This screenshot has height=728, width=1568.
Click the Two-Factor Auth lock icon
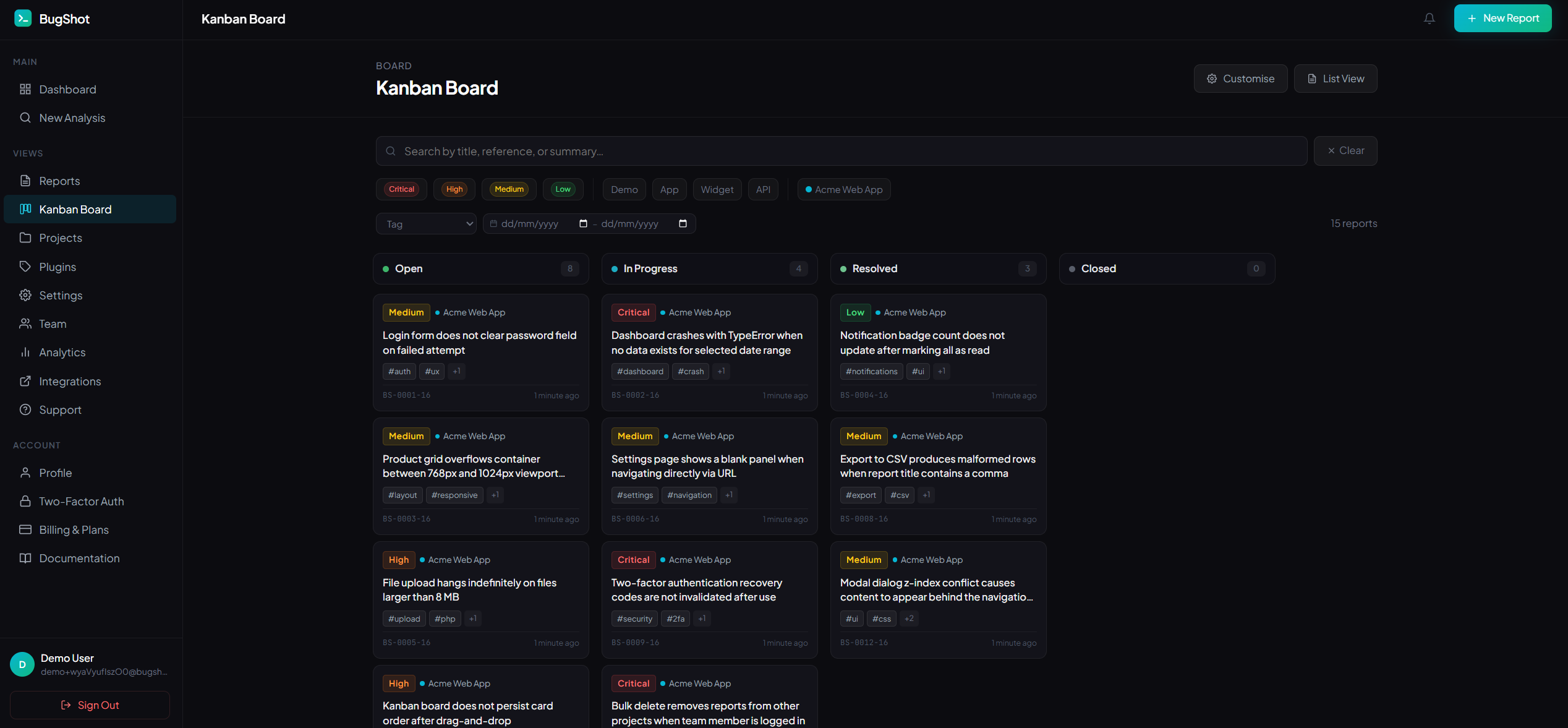[x=25, y=501]
